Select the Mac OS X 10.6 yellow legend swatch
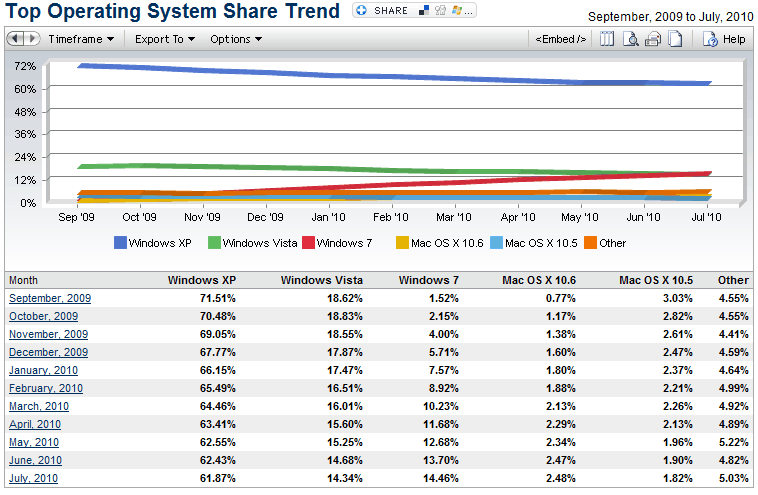The width and height of the screenshot is (758, 495). pos(400,242)
